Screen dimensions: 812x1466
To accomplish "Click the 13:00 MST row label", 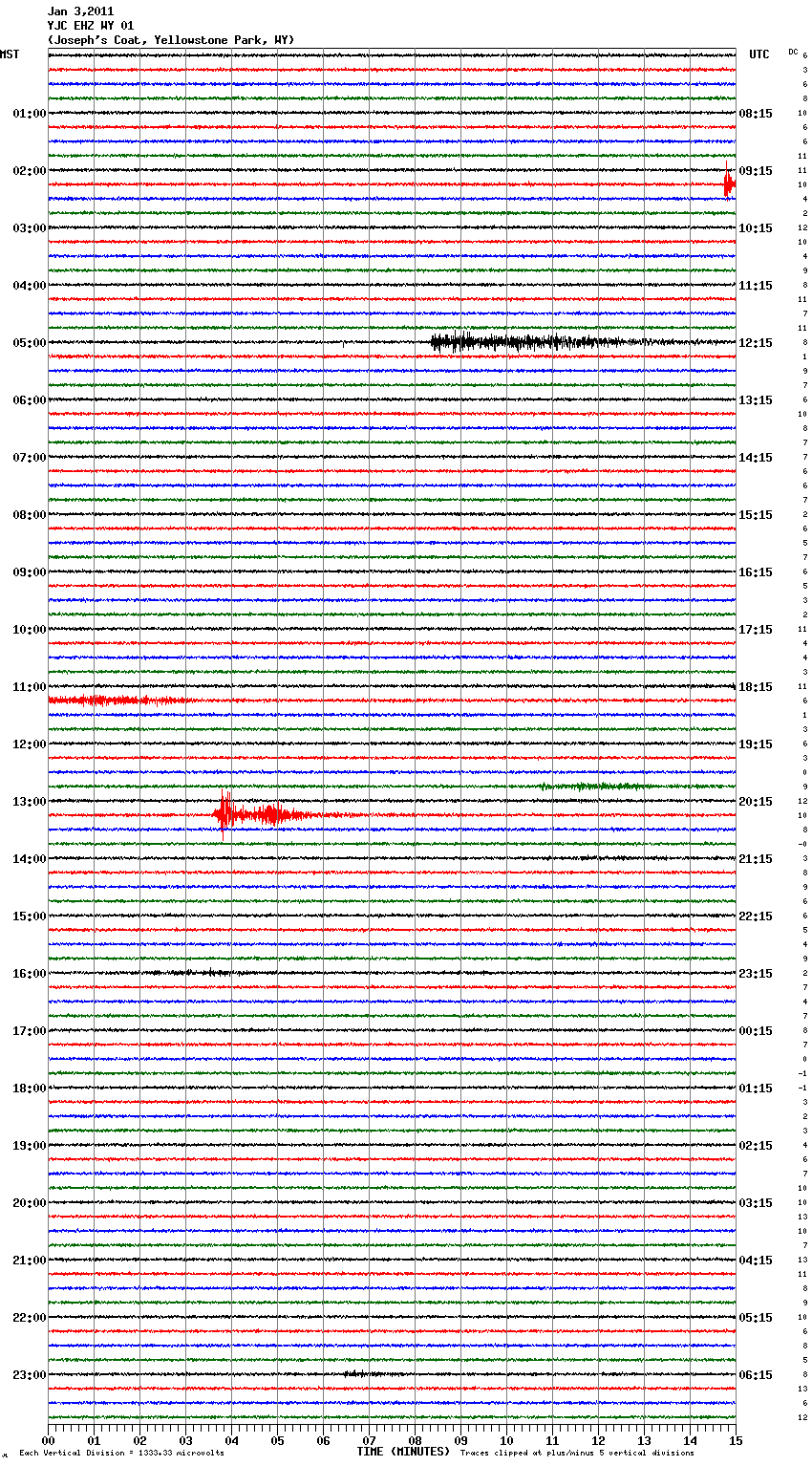I will click(30, 802).
